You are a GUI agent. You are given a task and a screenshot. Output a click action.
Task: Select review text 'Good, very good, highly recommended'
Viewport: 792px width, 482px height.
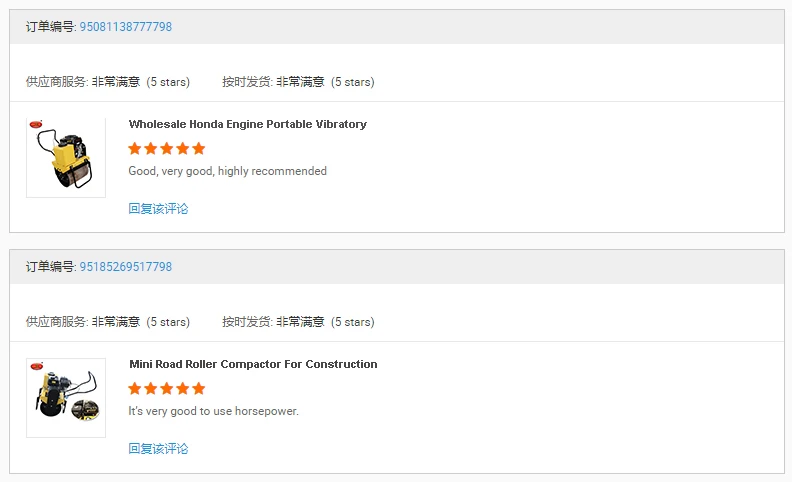coord(227,171)
